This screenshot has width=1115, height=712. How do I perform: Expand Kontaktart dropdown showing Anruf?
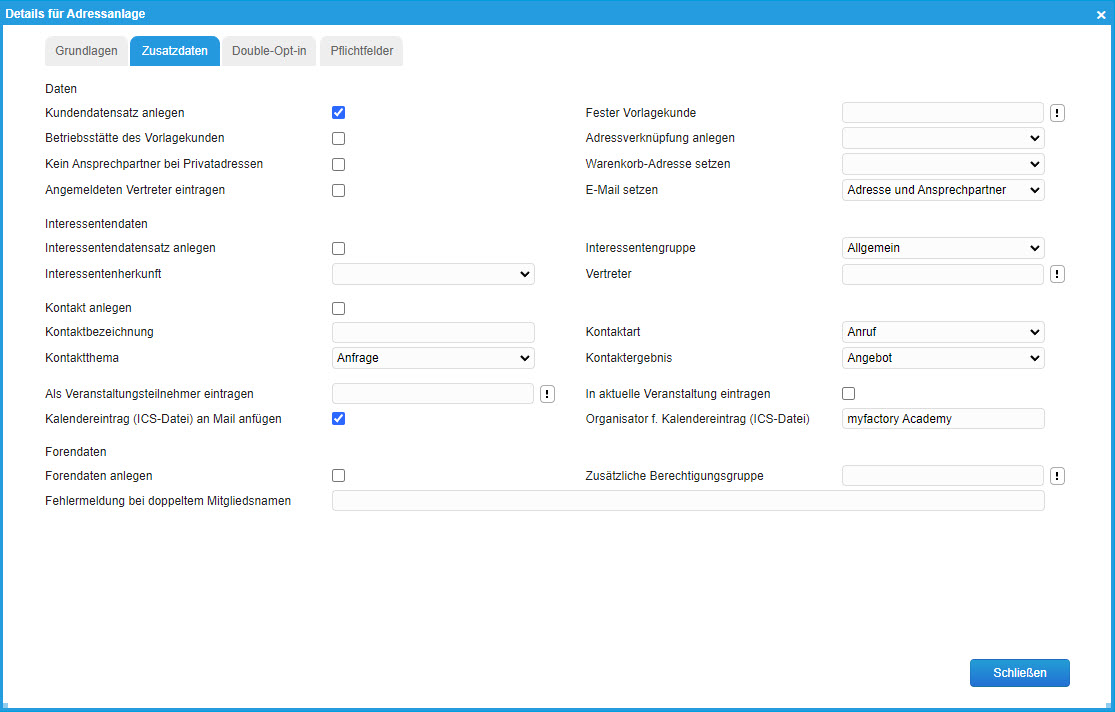click(943, 332)
